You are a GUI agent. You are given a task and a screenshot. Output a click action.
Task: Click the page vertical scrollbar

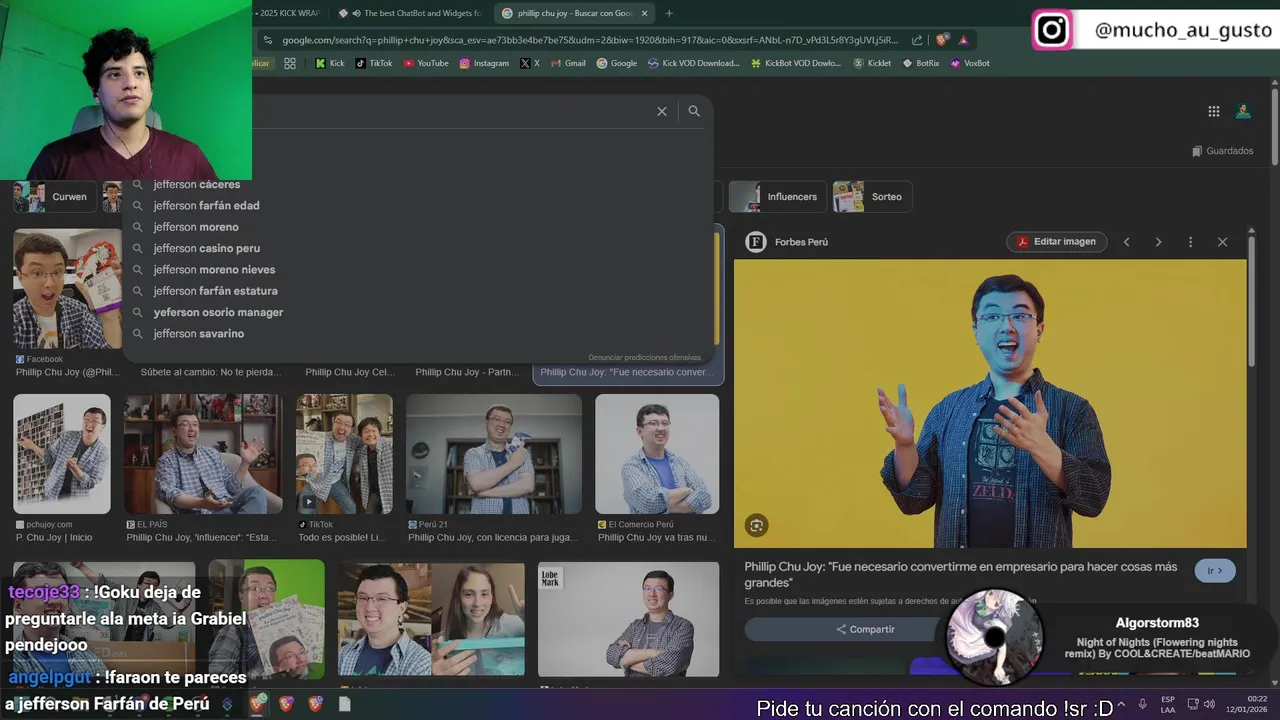click(1275, 125)
